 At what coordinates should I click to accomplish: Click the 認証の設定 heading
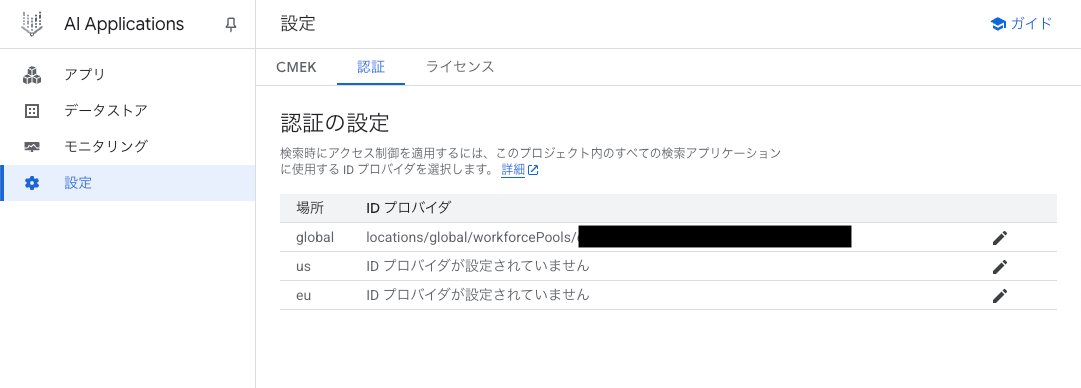(336, 123)
